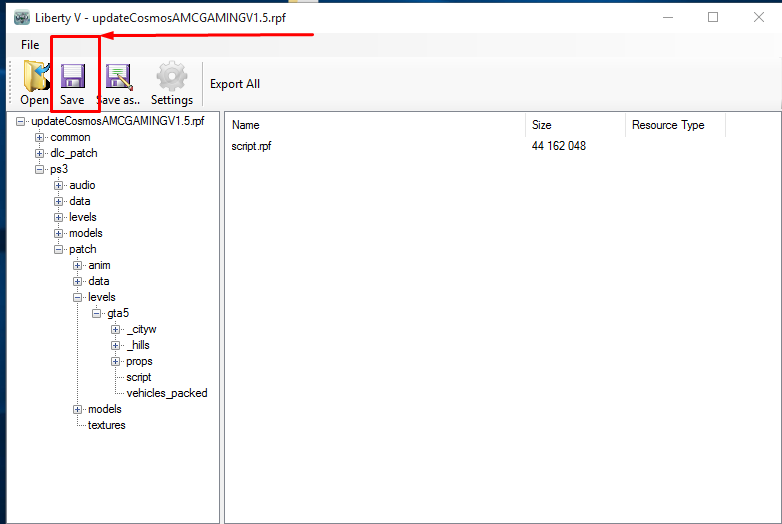The width and height of the screenshot is (782, 524).
Task: Select the gta5 folder label
Action: pyautogui.click(x=118, y=313)
